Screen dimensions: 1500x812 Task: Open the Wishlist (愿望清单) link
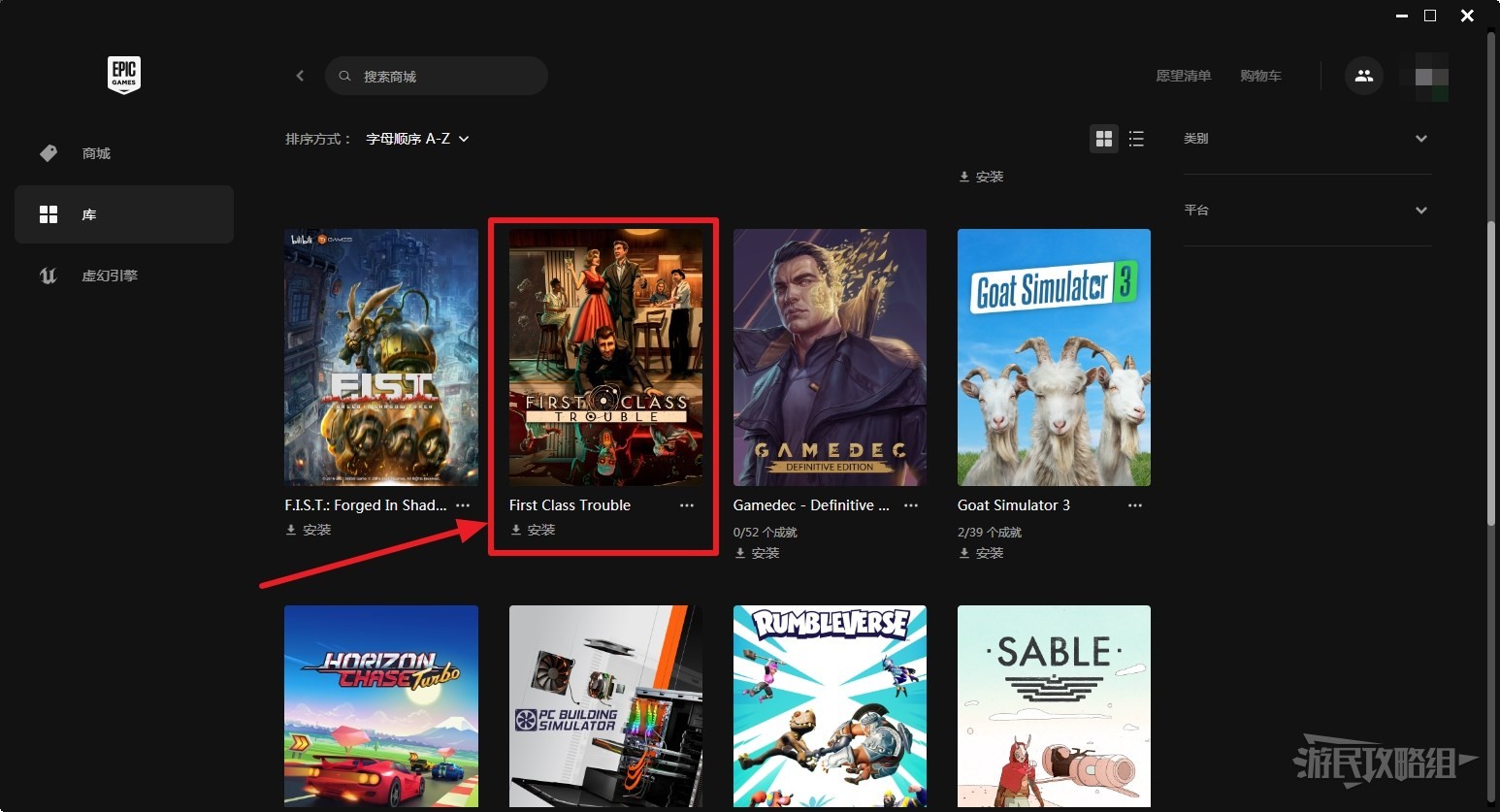[x=1184, y=76]
